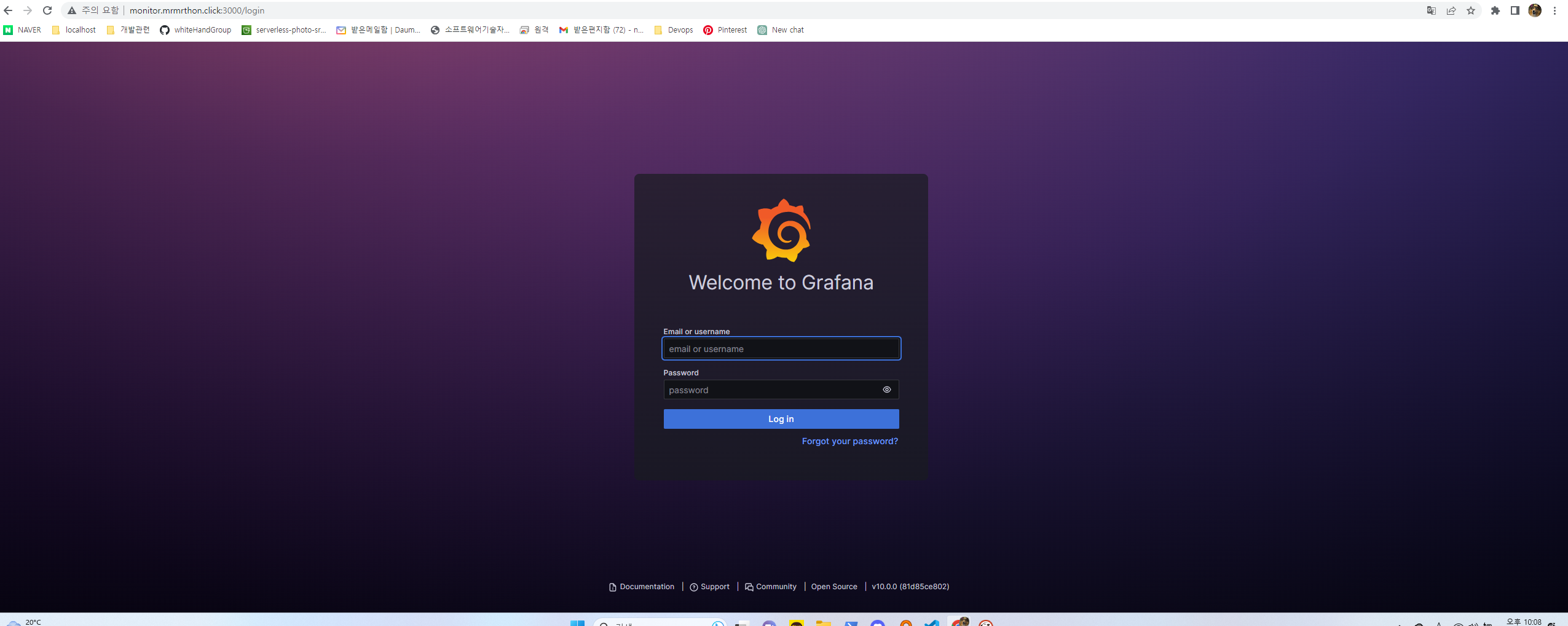Open the 개발관련 bookmark folder
This screenshot has width=1568, height=626.
click(128, 30)
